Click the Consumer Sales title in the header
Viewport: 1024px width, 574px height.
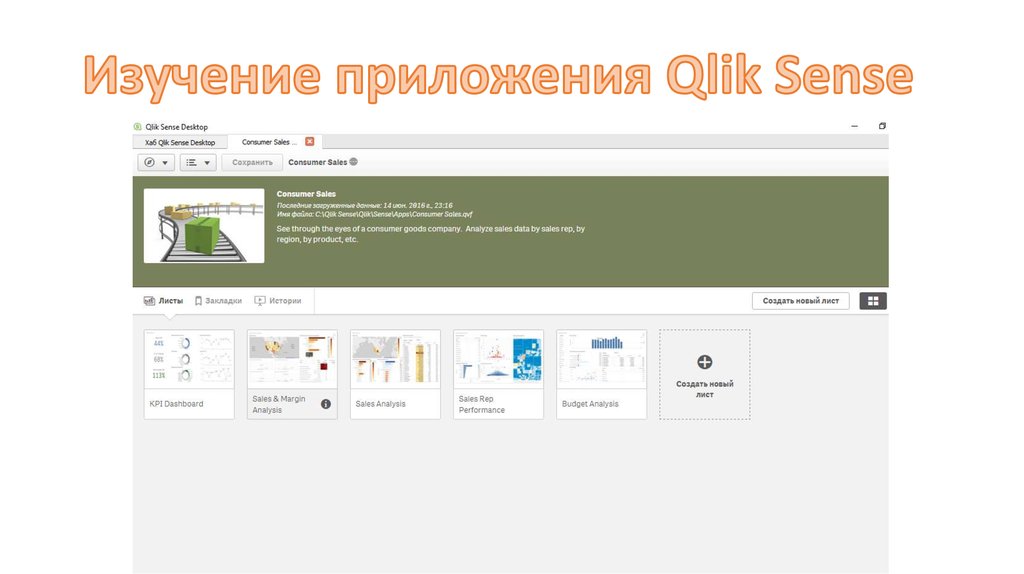306,194
